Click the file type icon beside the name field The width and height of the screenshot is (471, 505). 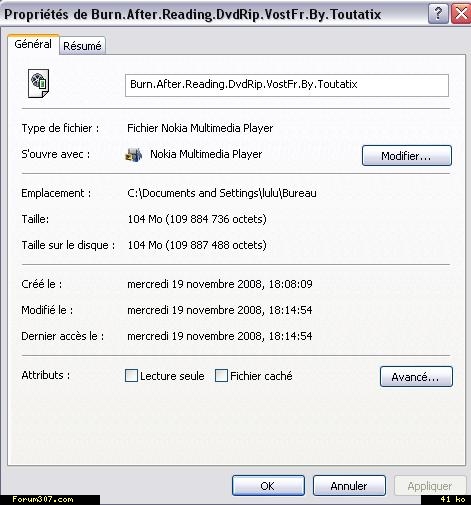(39, 83)
